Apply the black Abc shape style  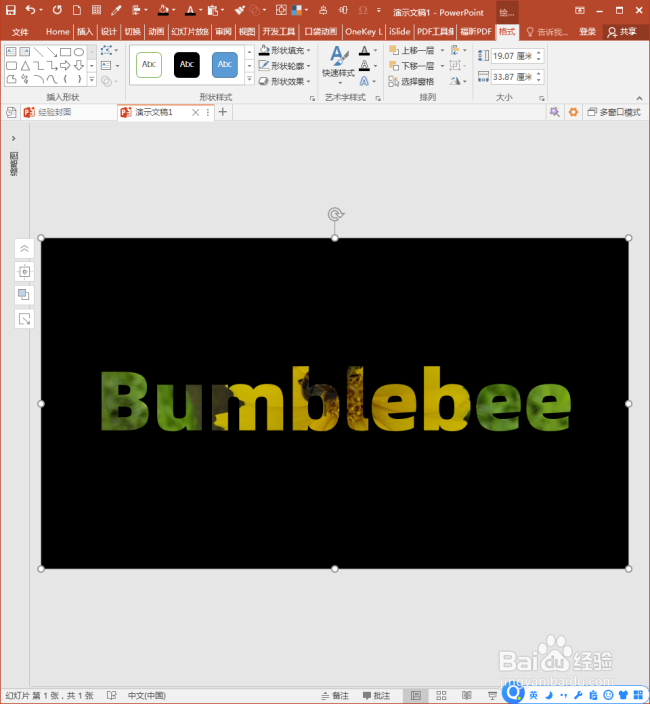pos(187,65)
